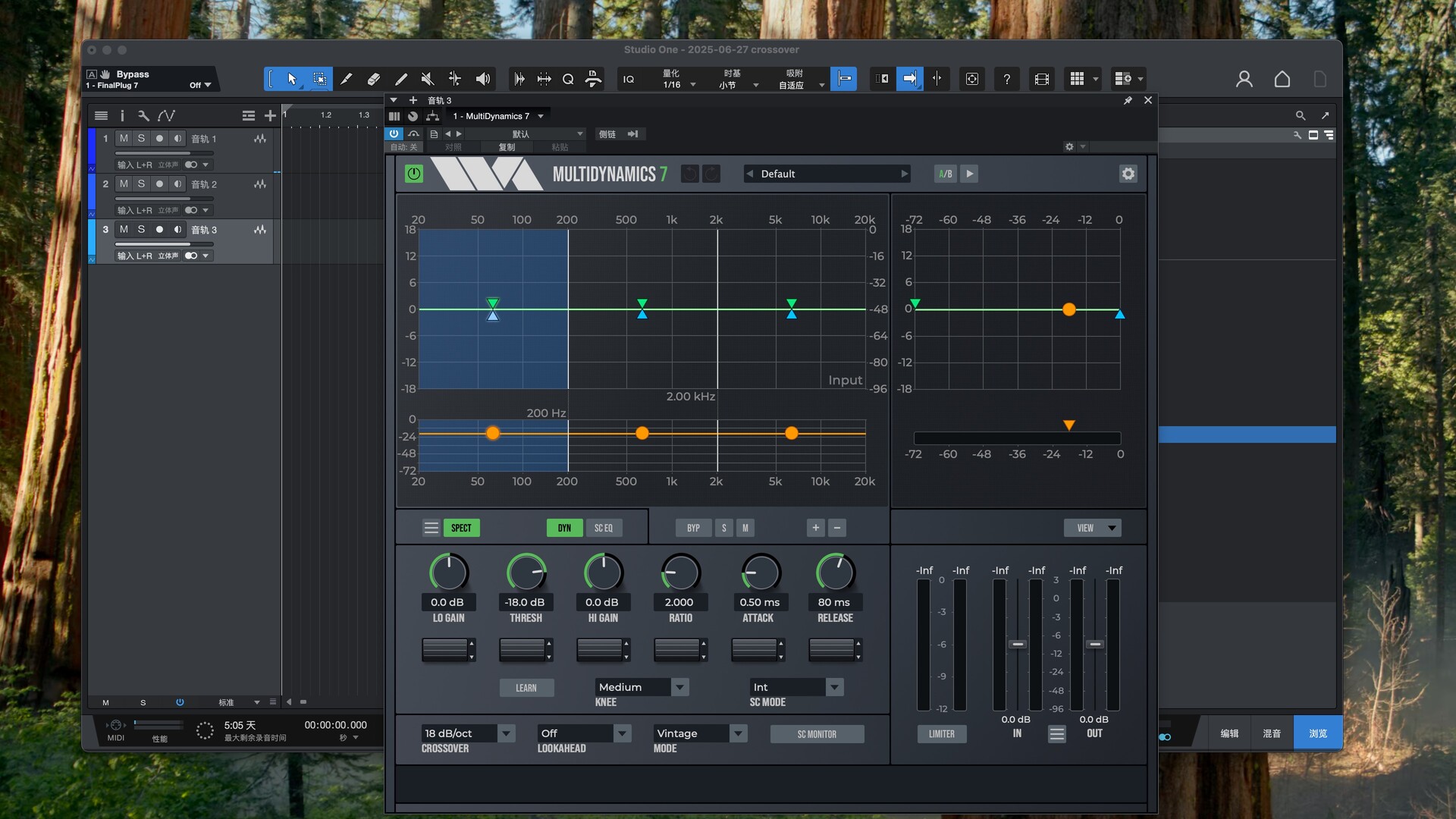Open the VIEW dropdown
Screen dimensions: 1456x819
[x=1092, y=528]
